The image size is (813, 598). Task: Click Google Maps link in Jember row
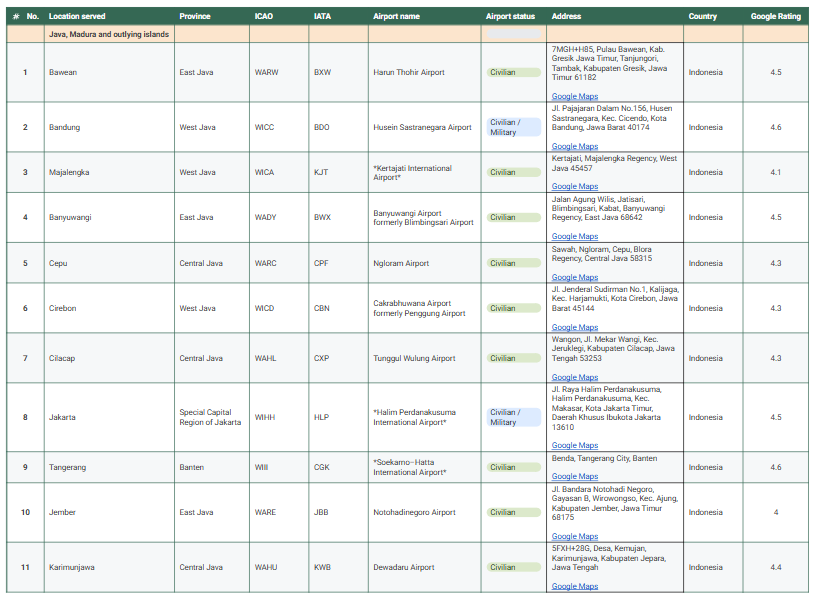point(575,537)
